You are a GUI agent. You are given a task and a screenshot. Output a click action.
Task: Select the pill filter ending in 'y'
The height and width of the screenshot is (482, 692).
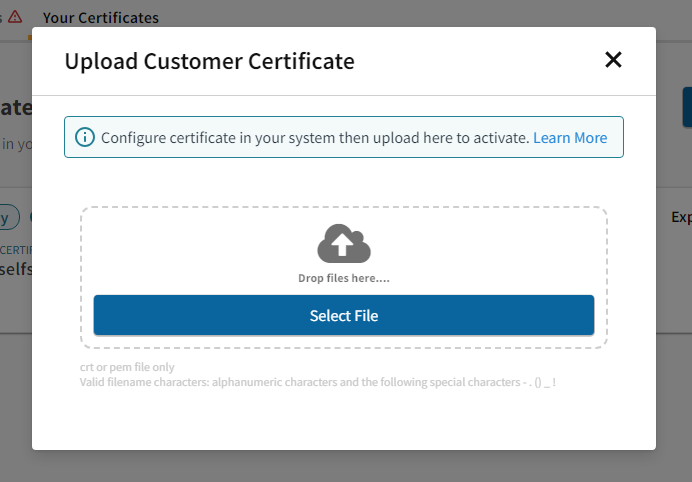(8, 217)
